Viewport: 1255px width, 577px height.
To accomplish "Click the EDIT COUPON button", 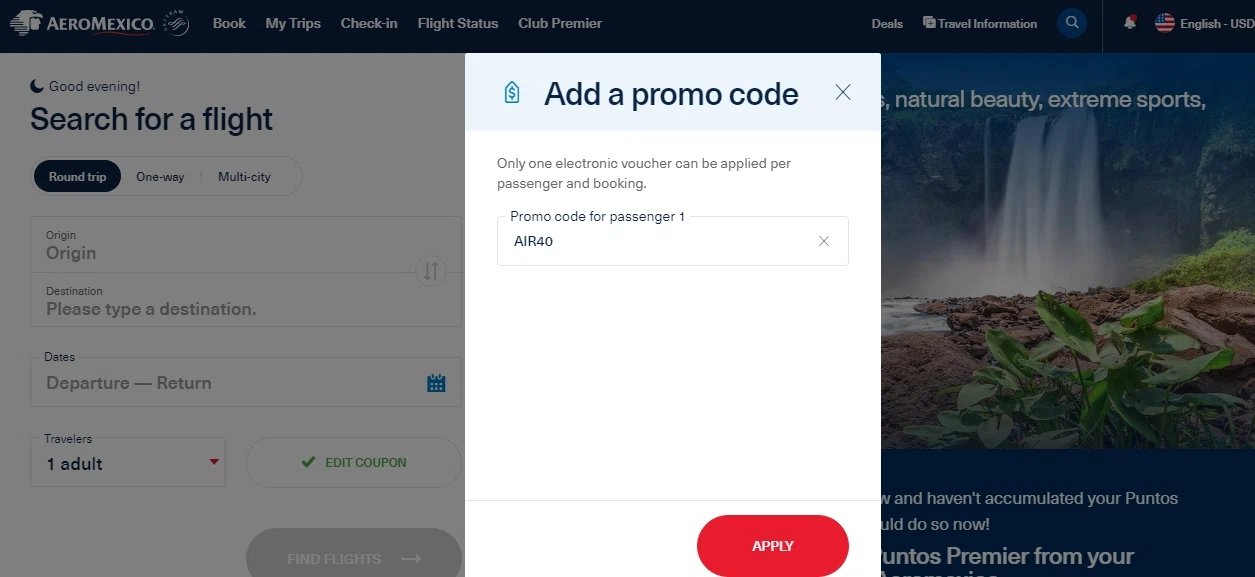I will point(354,463).
